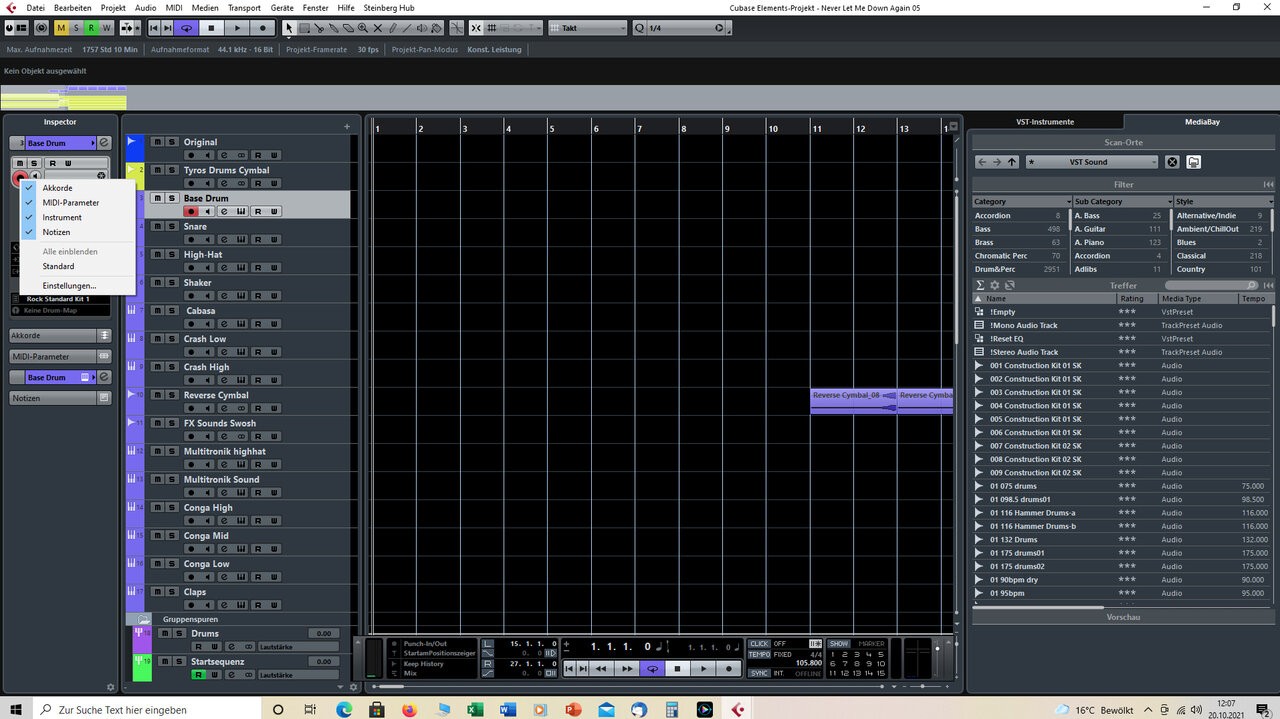
Task: Switch to the MediaBay tab
Action: pos(1202,122)
